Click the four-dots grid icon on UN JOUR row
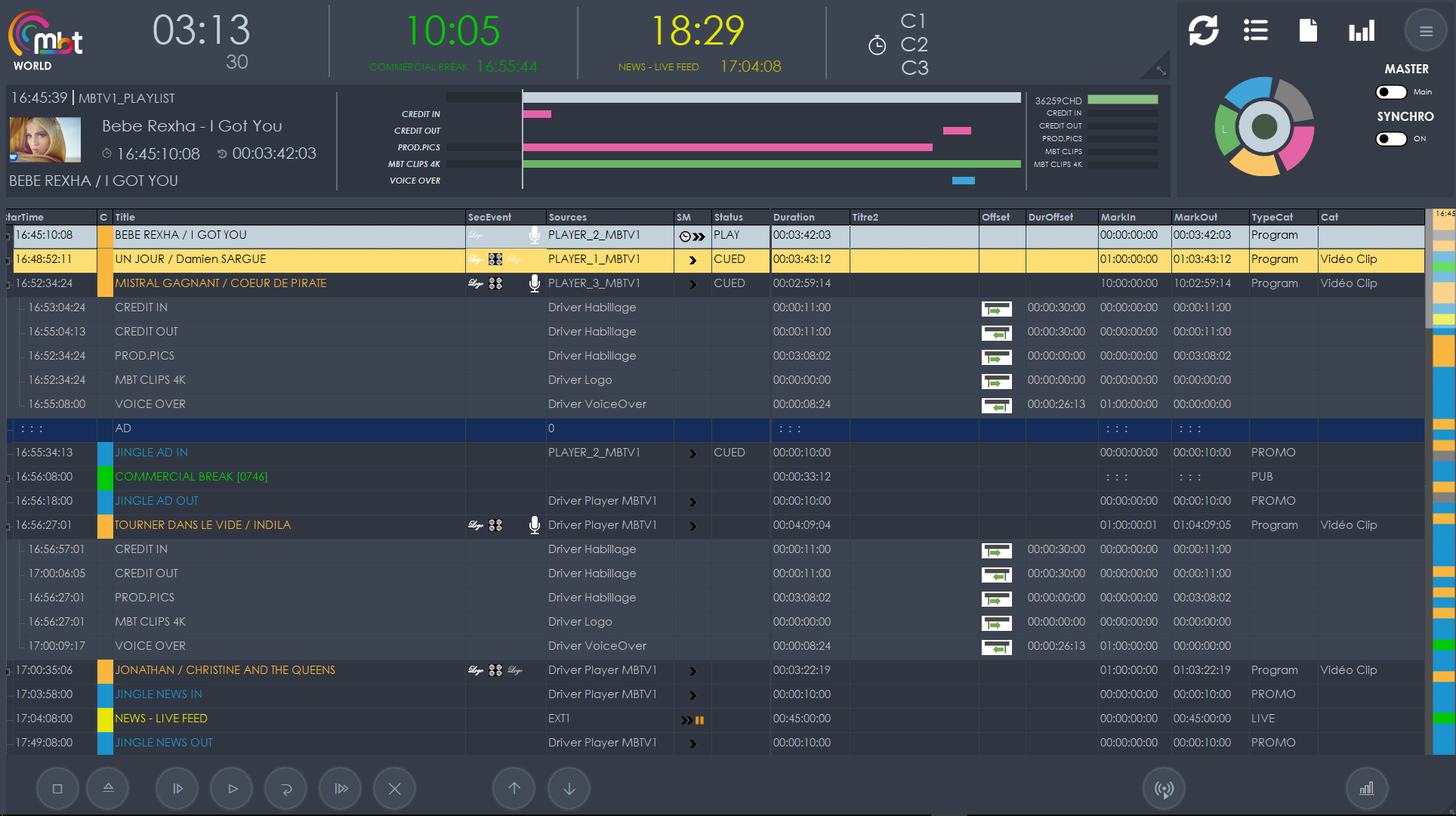 tap(495, 259)
